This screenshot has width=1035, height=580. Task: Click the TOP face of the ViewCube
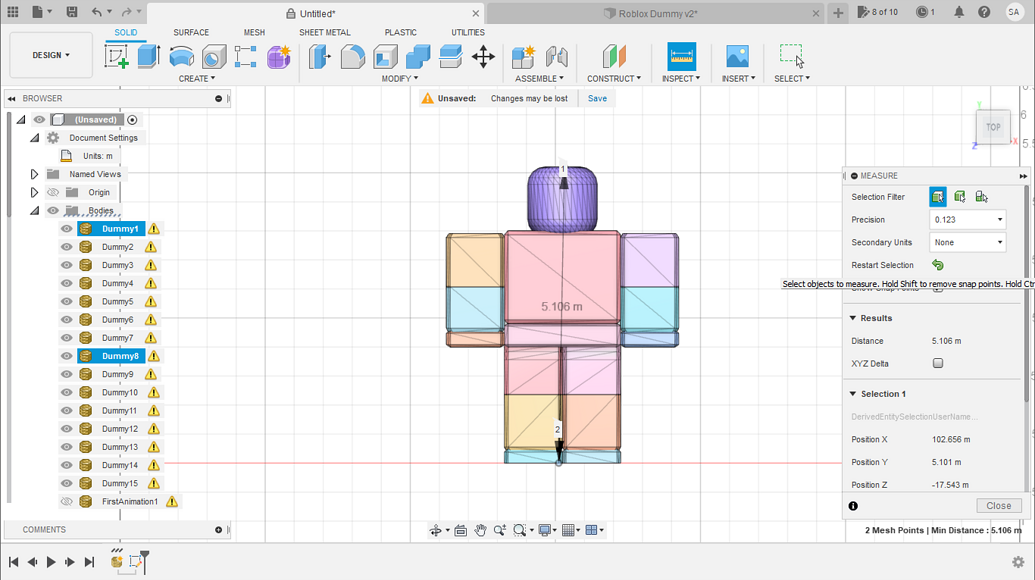coord(992,127)
